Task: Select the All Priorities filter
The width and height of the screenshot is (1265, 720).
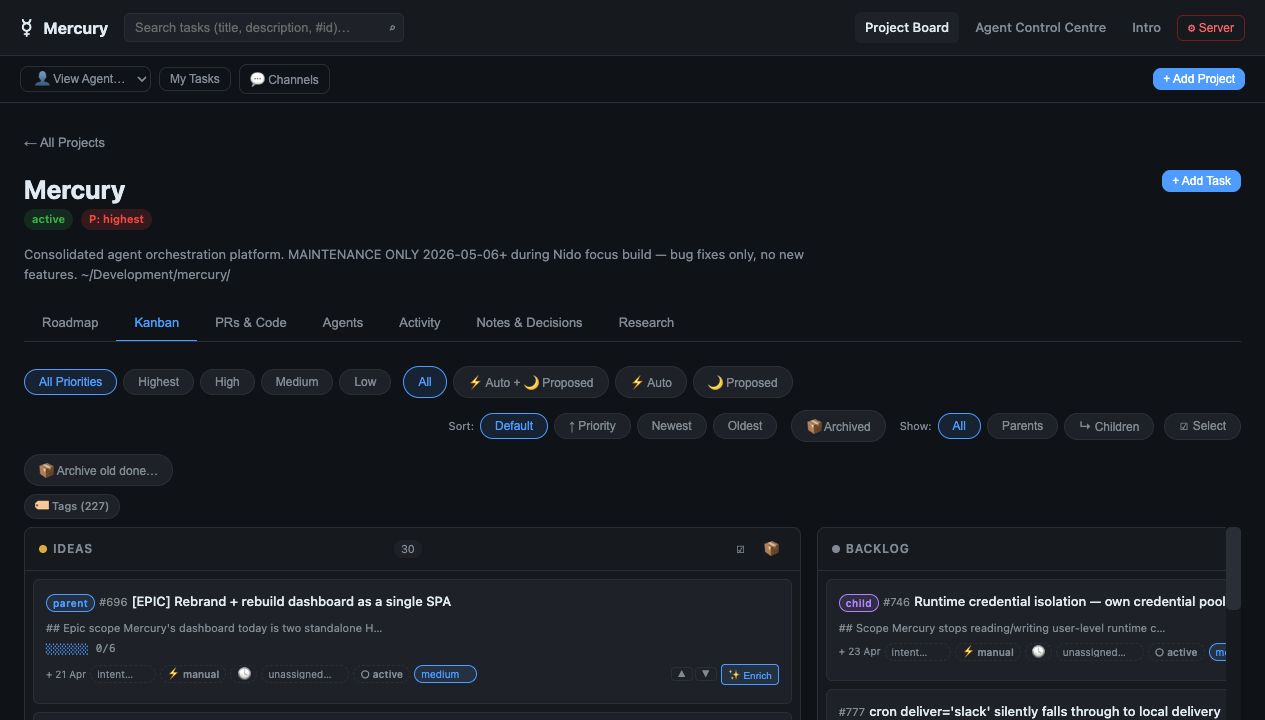Action: point(70,382)
